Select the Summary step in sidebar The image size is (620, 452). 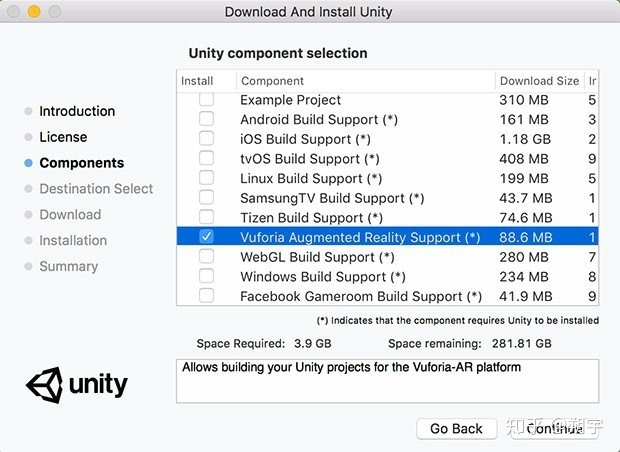(68, 267)
